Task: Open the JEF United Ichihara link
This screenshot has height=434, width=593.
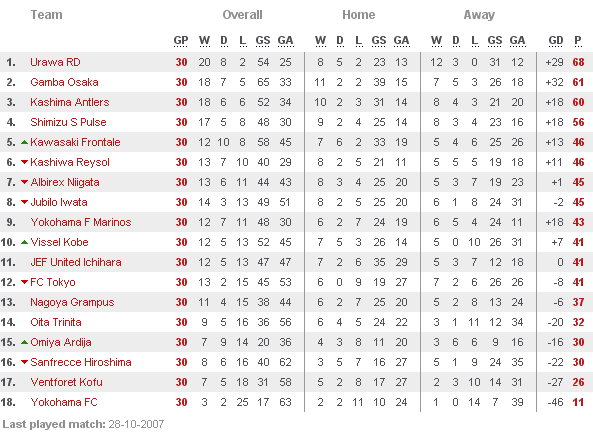Action: tap(76, 262)
